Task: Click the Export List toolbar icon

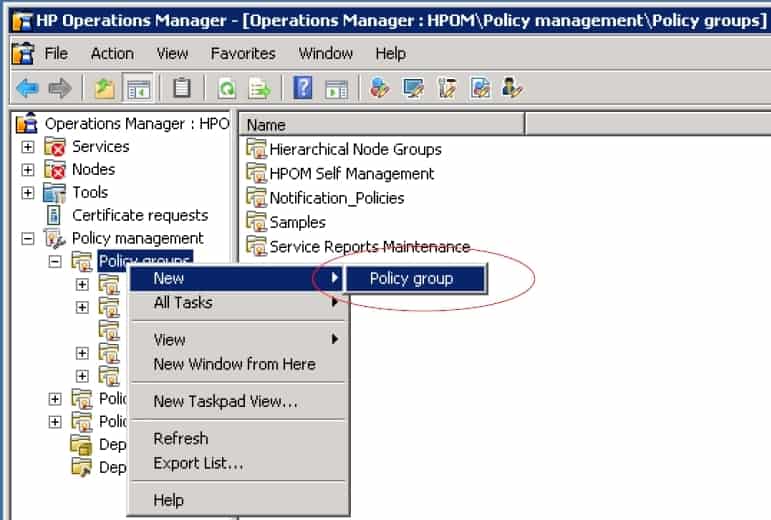Action: tap(260, 89)
